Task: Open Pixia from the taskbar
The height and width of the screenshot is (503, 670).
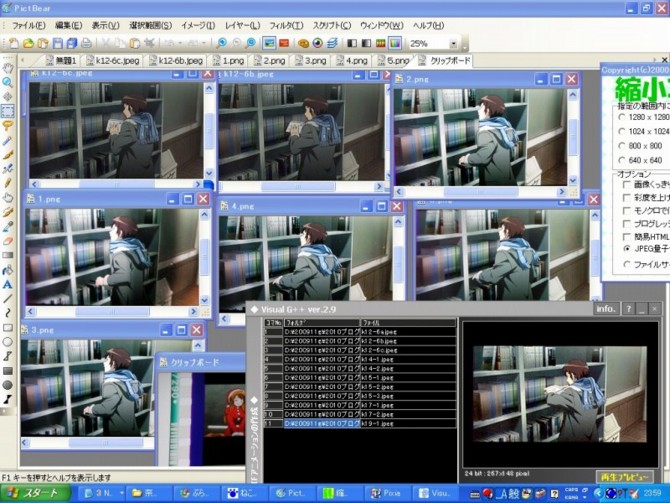Action: [x=385, y=494]
